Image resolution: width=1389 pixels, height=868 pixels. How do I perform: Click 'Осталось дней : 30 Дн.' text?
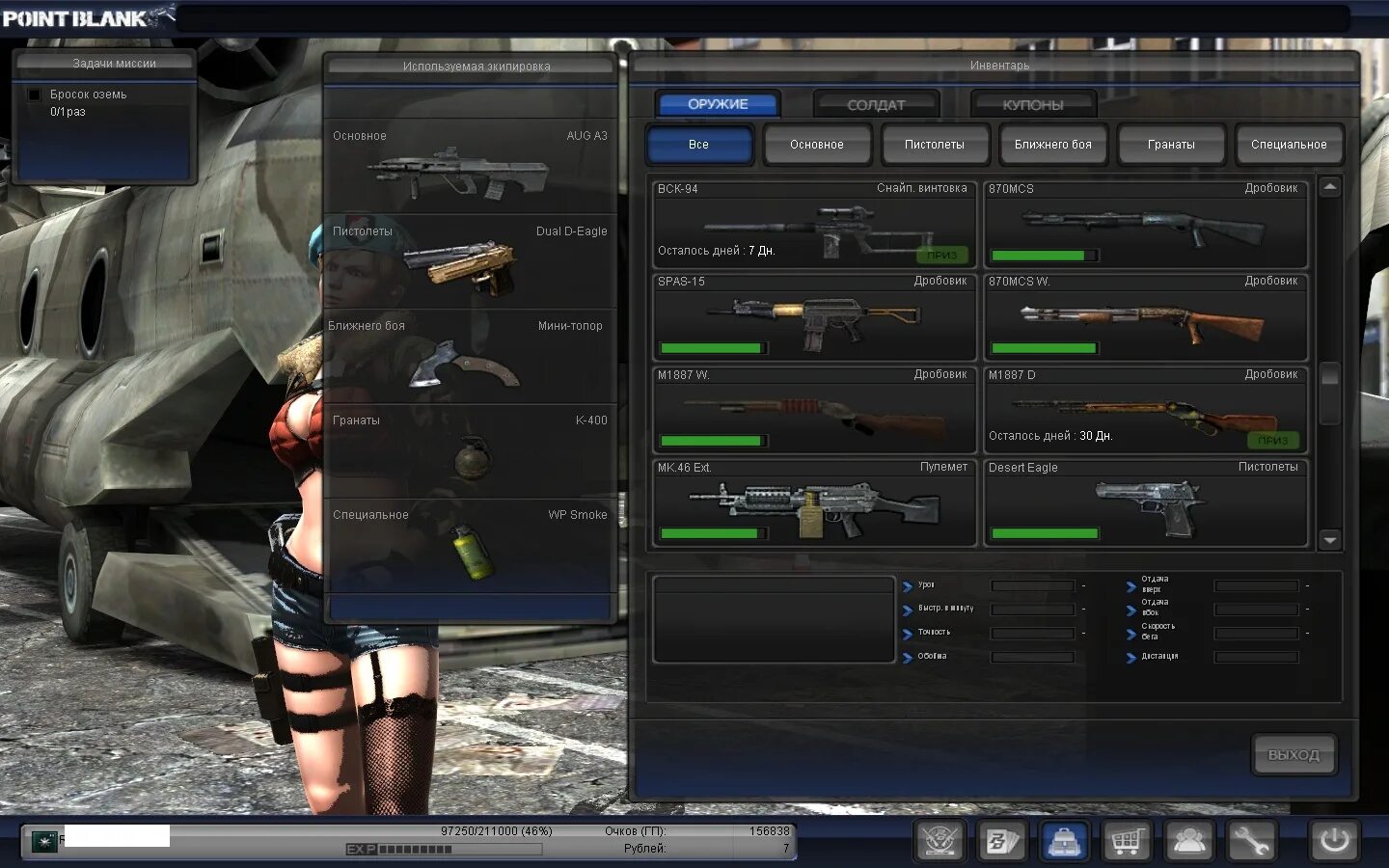click(1050, 436)
